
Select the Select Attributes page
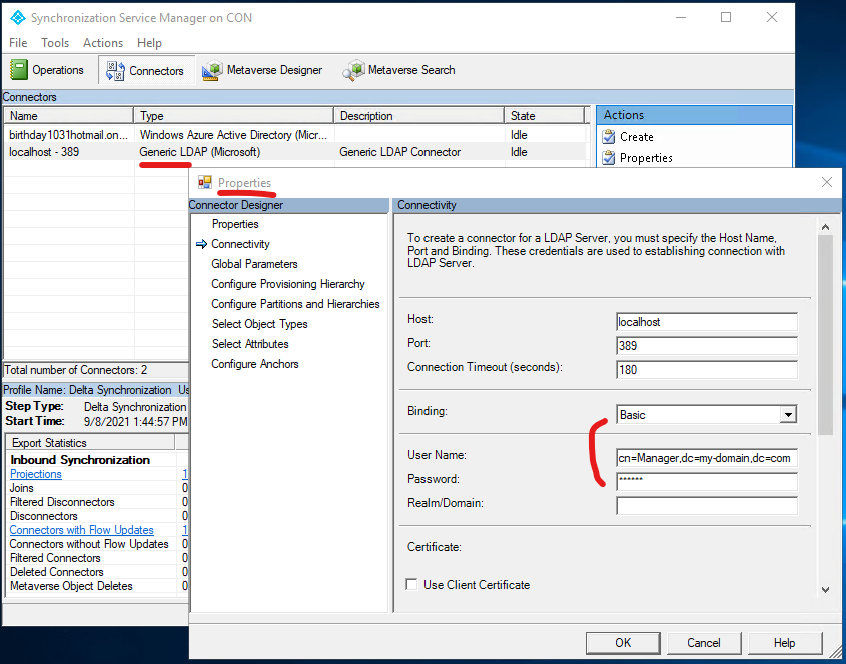point(250,344)
